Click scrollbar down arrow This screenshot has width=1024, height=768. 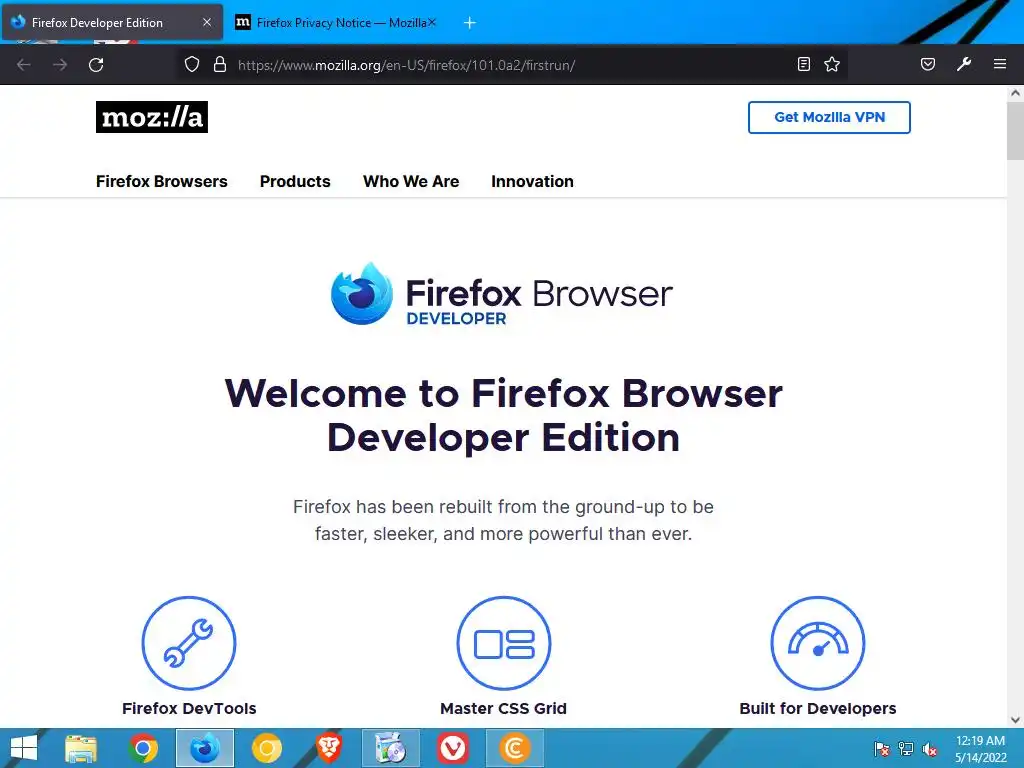click(1015, 720)
